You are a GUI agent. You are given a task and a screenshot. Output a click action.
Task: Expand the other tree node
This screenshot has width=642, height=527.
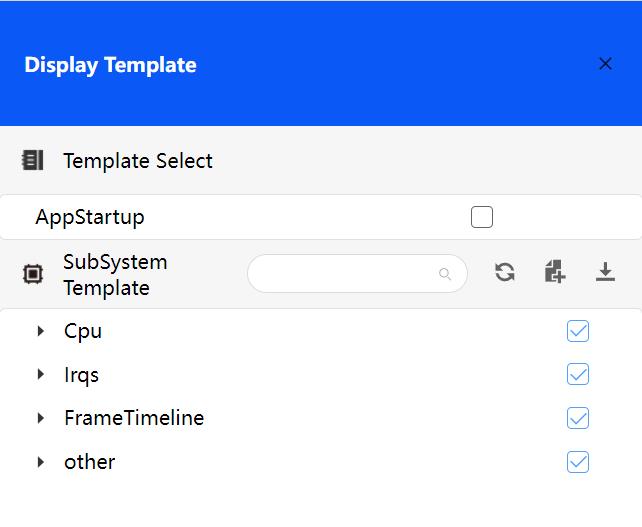click(41, 462)
